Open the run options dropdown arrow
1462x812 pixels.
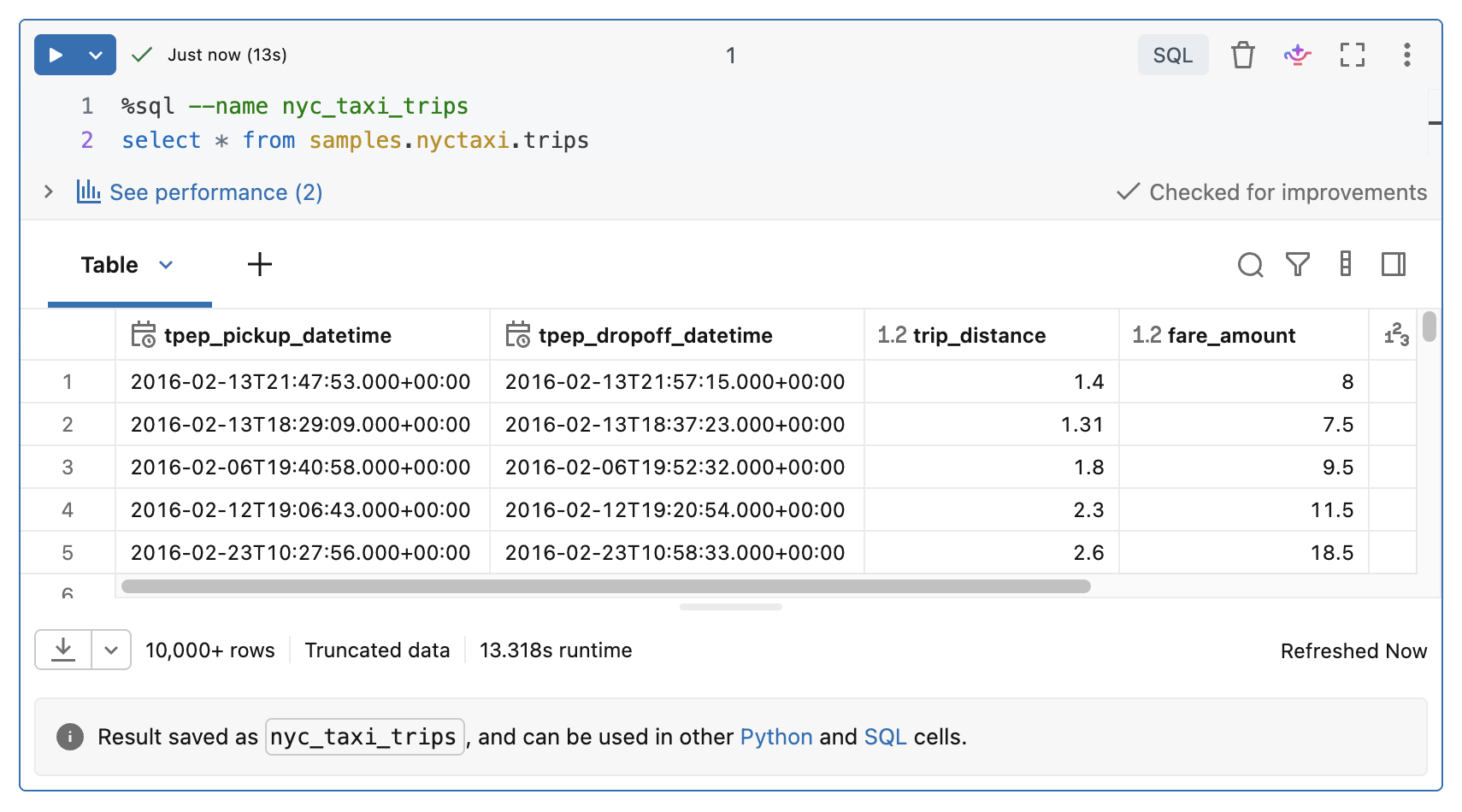[96, 55]
